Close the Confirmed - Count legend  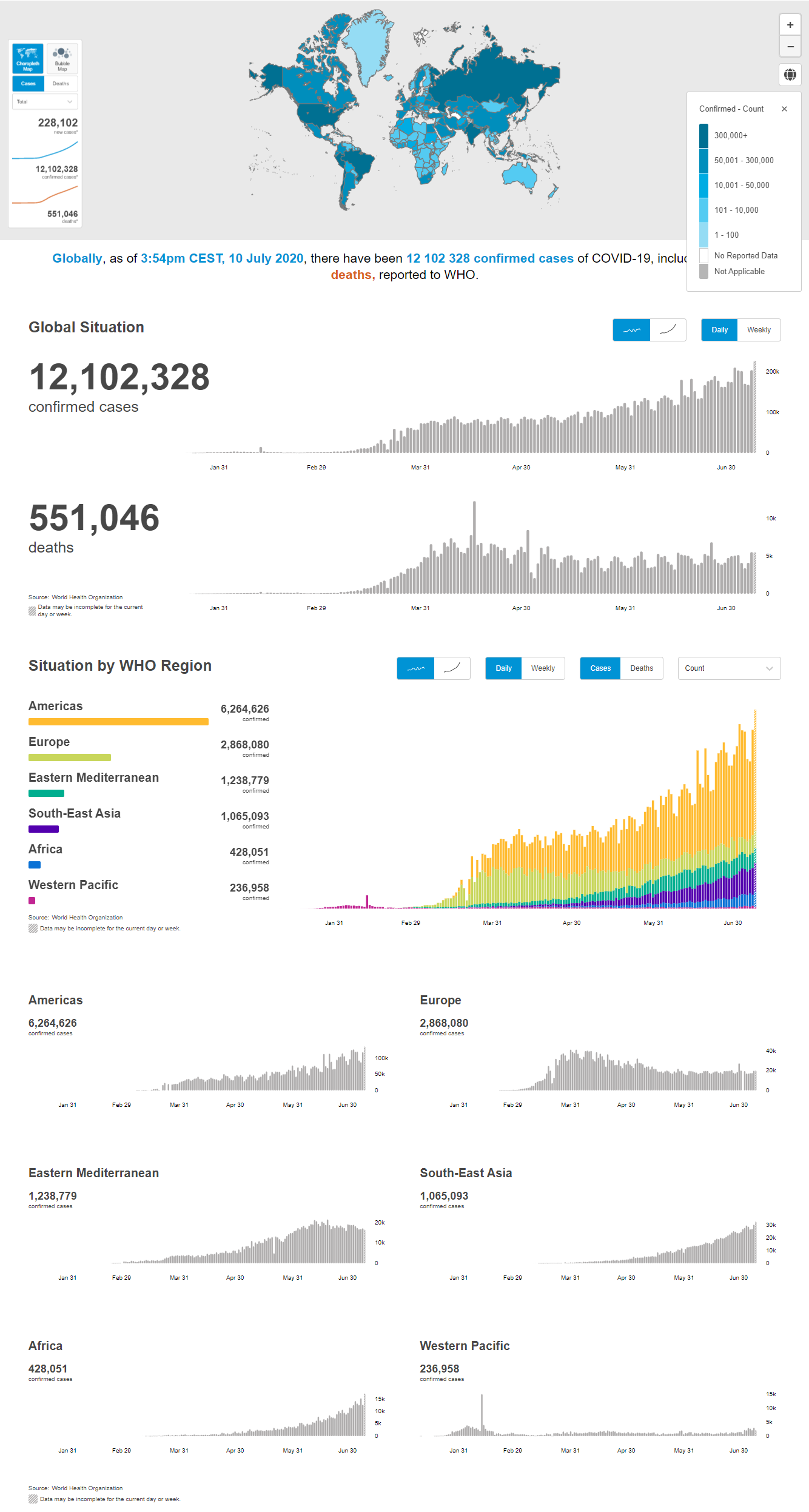784,109
